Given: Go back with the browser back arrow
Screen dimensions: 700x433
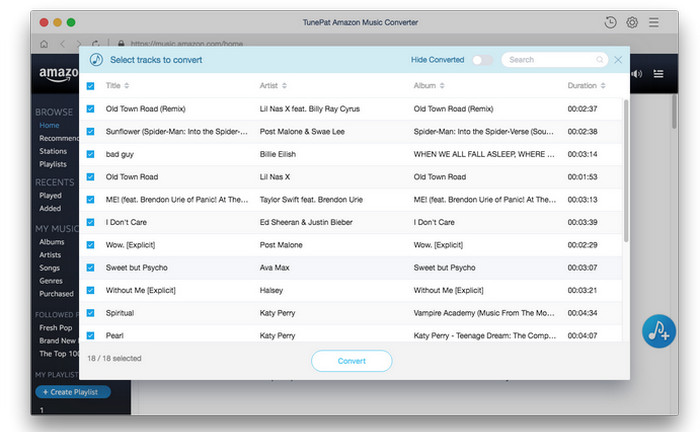Looking at the screenshot, I should click(62, 44).
